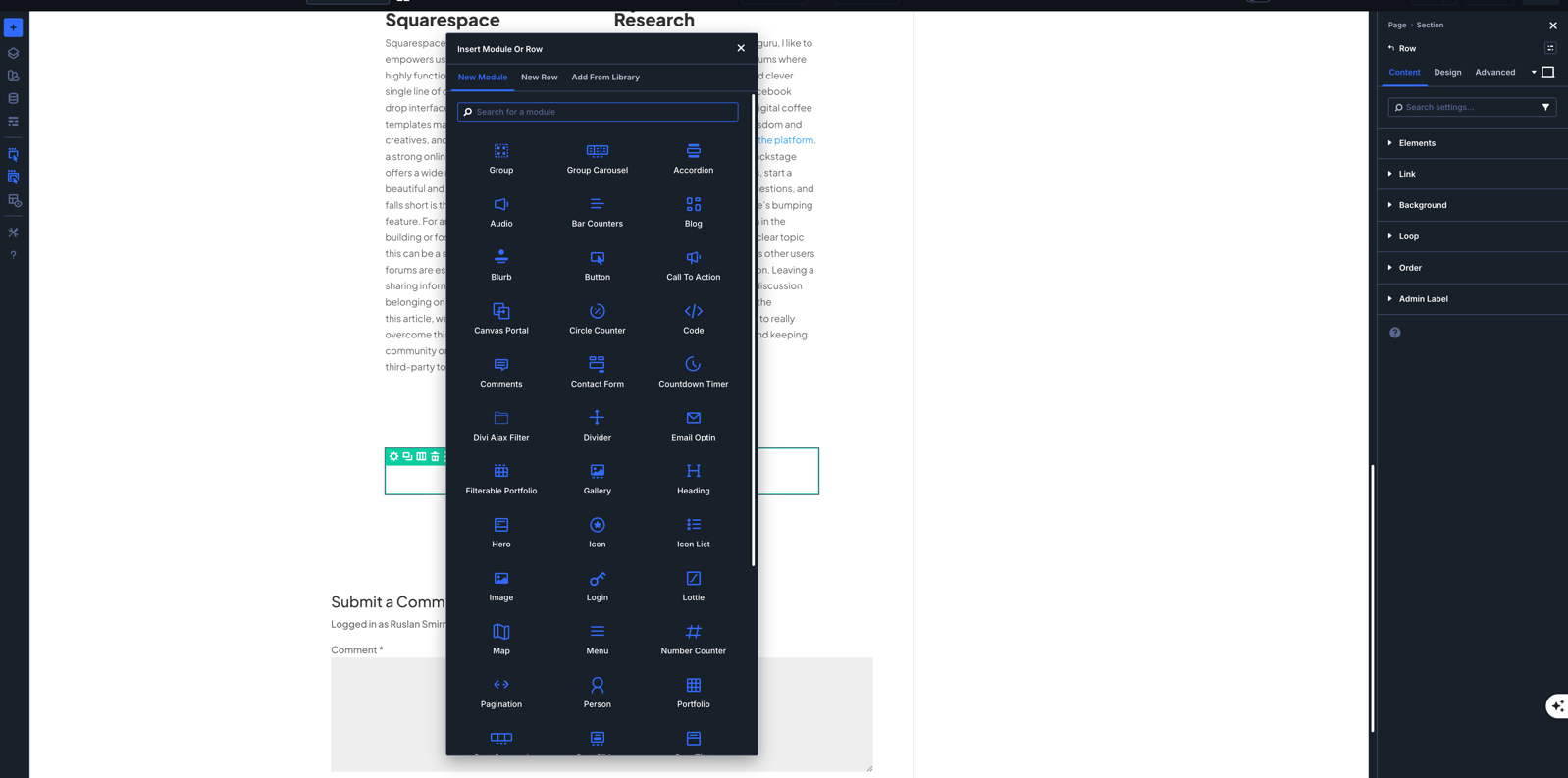Expand the Elements settings group
This screenshot has height=778, width=1568.
(1417, 143)
